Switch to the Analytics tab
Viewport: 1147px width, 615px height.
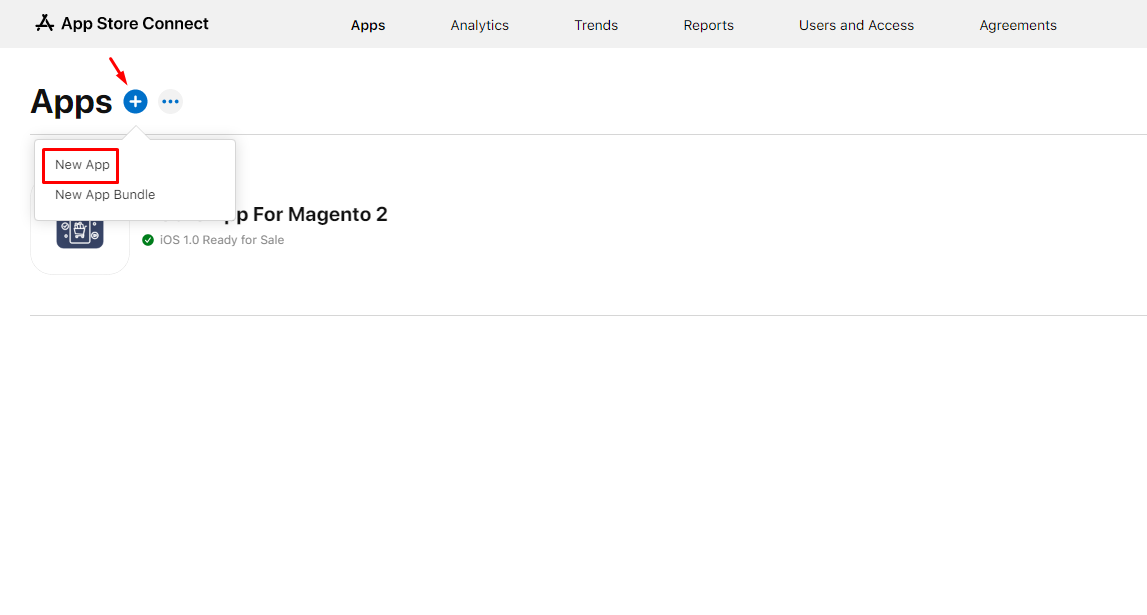(x=479, y=25)
